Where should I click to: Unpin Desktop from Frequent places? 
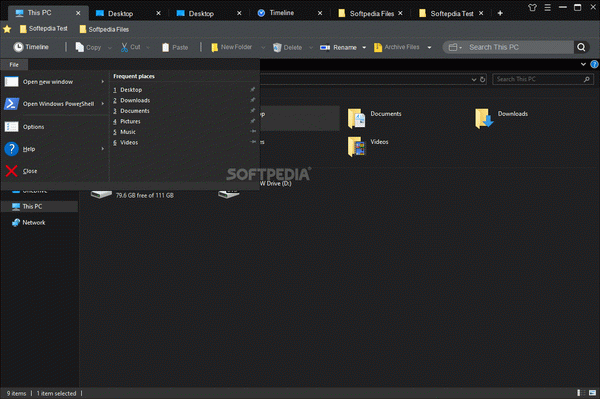click(x=253, y=90)
